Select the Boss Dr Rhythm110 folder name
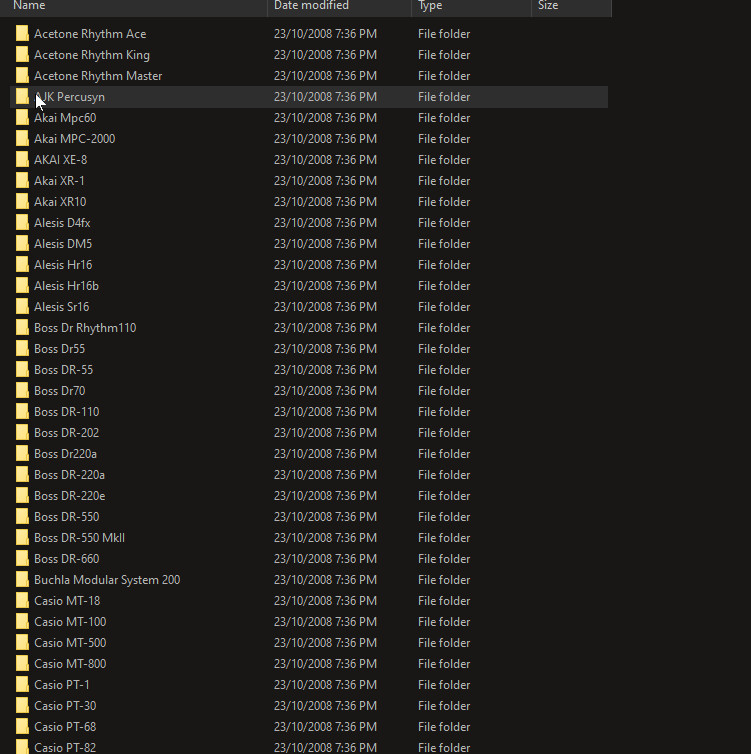The height and width of the screenshot is (754, 751). (x=85, y=327)
